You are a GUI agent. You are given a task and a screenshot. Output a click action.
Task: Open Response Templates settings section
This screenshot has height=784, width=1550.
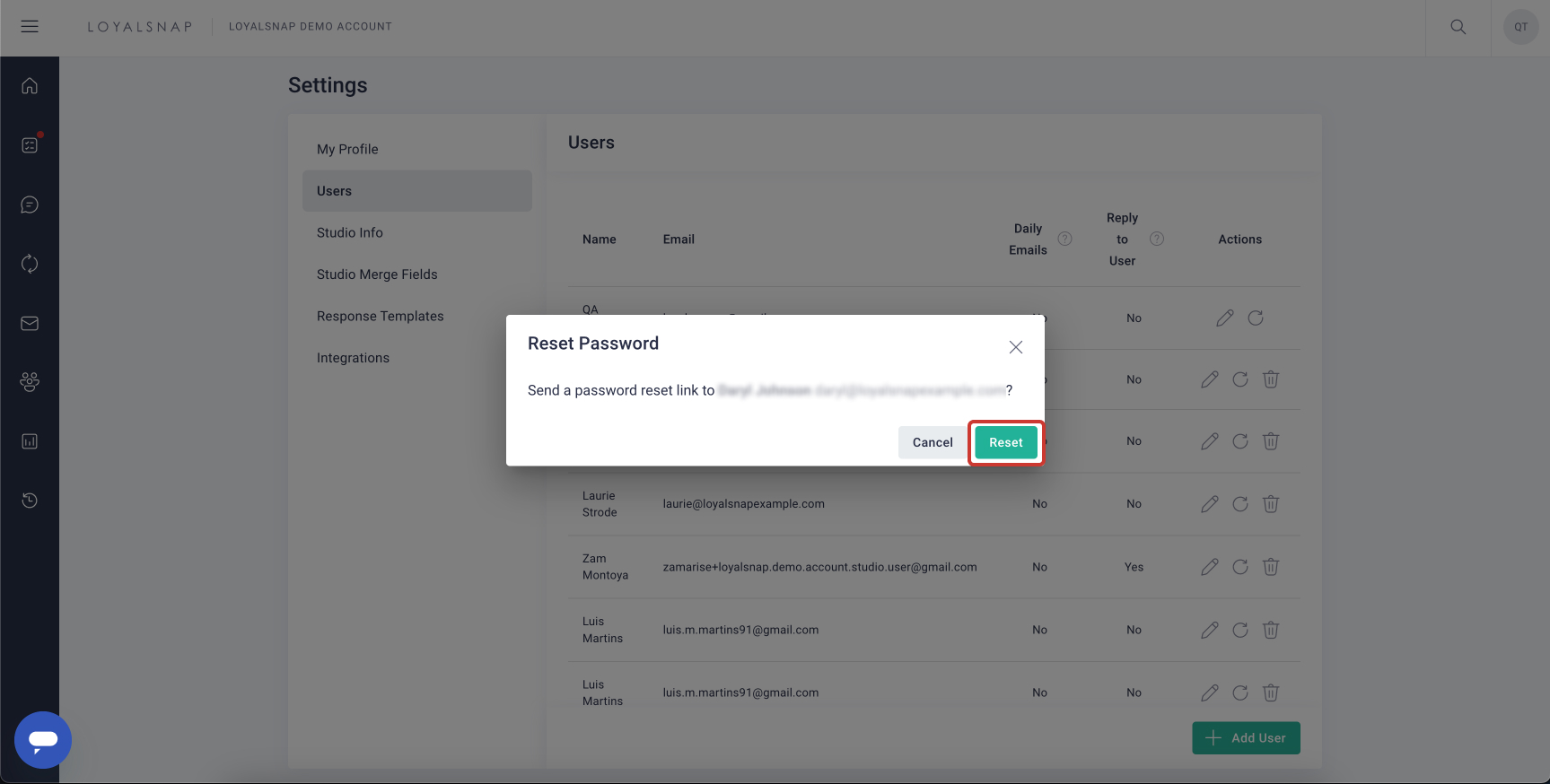[380, 316]
